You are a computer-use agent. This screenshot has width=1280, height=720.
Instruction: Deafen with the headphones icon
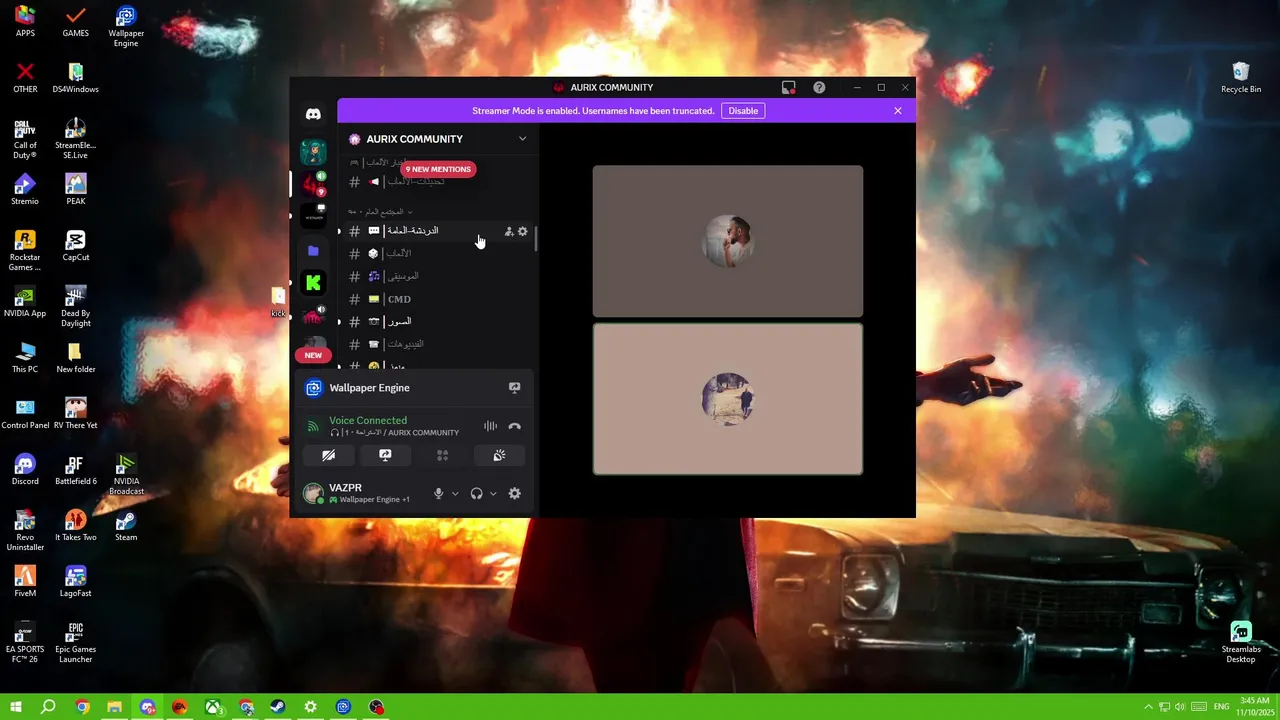point(476,493)
